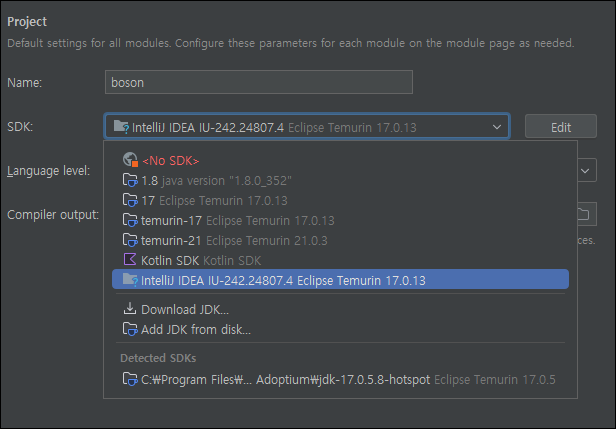
Task: Click JDK icon beside detected Adoptium path
Action: click(130, 379)
